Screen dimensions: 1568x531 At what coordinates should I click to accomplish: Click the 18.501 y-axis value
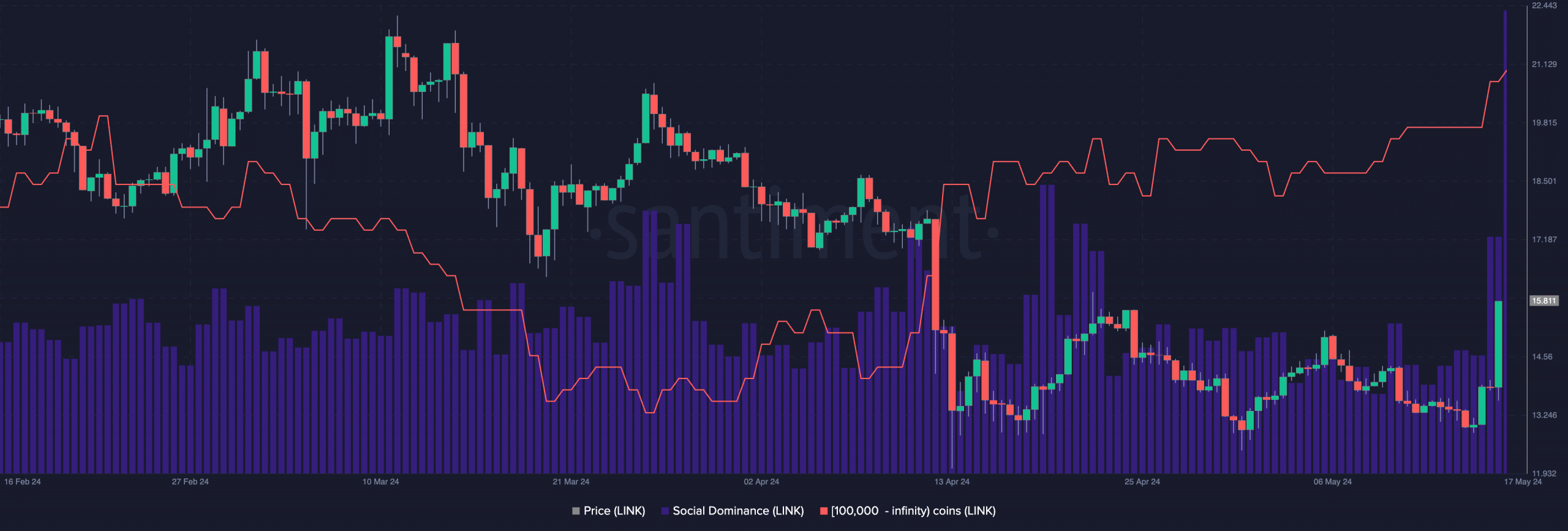pyautogui.click(x=1544, y=181)
